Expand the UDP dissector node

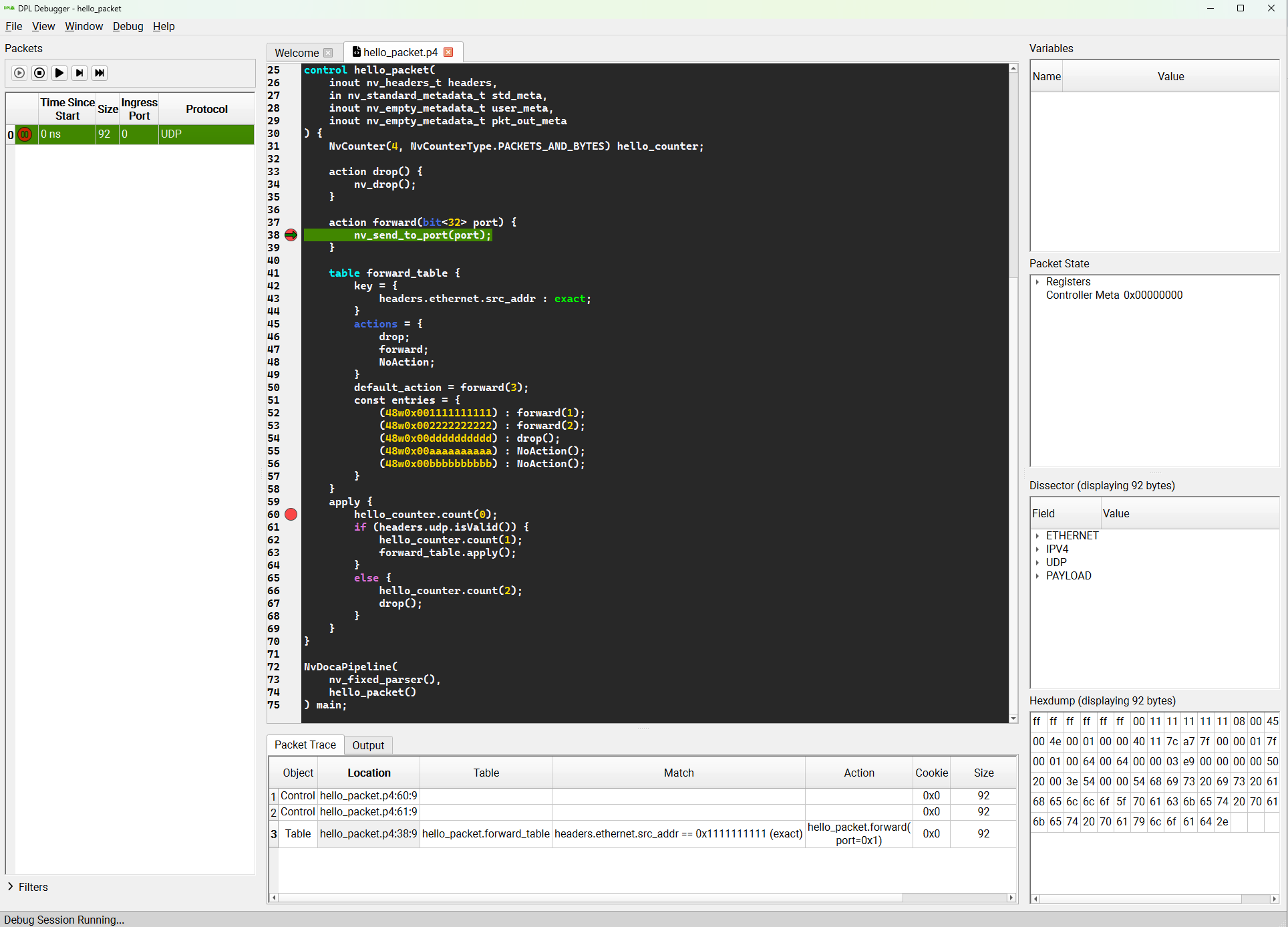[x=1037, y=563]
